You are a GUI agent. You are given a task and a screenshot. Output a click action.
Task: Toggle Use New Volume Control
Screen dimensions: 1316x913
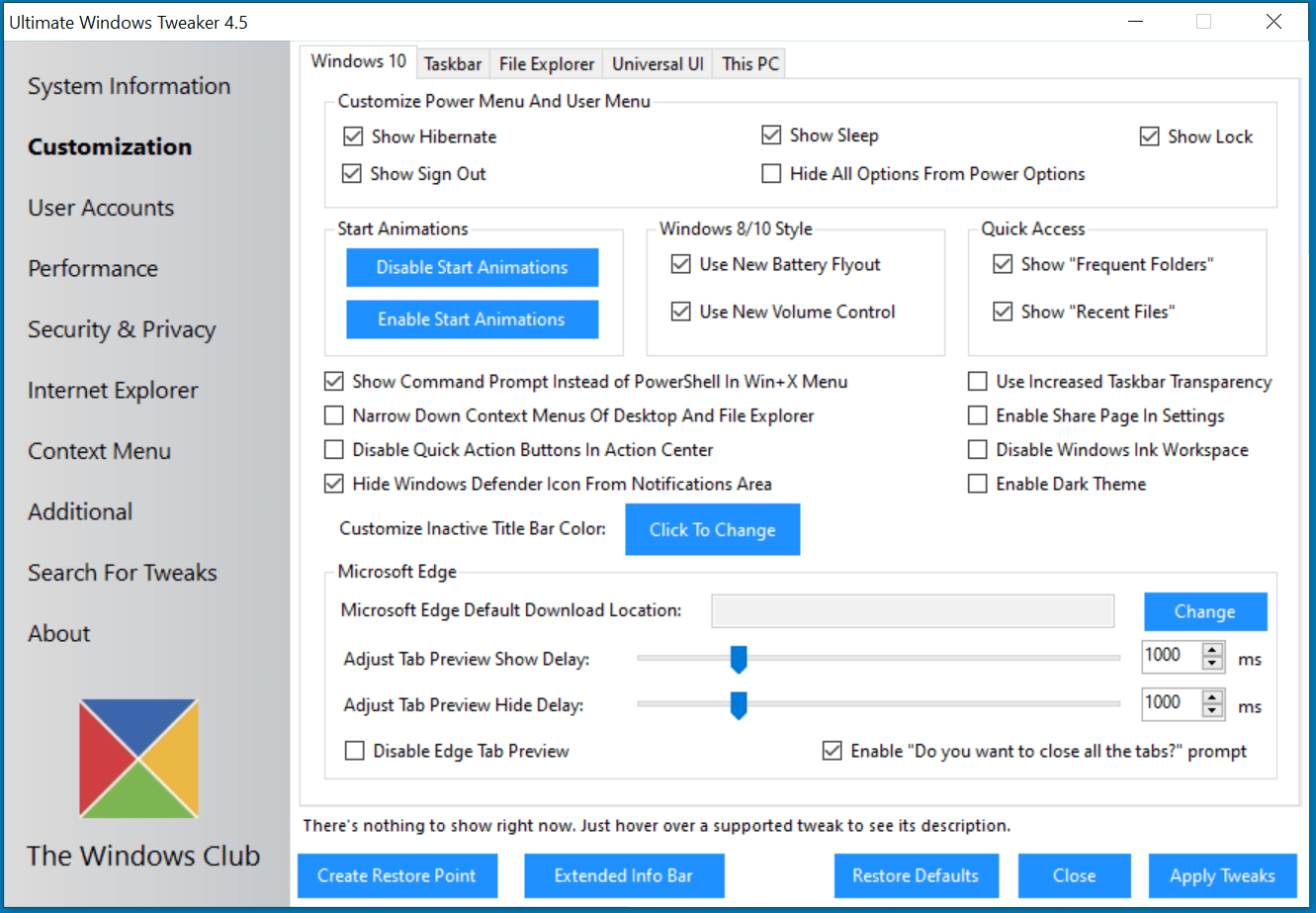coord(680,312)
